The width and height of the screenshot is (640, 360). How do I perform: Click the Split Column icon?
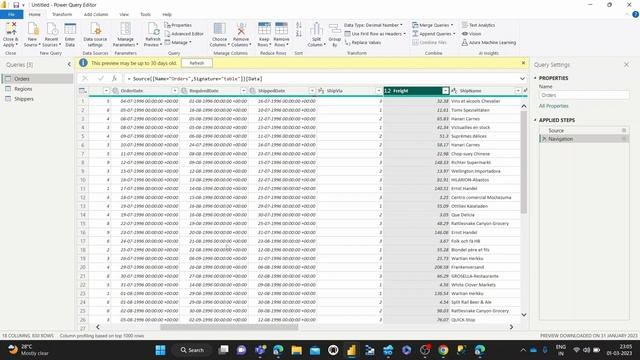pyautogui.click(x=316, y=29)
